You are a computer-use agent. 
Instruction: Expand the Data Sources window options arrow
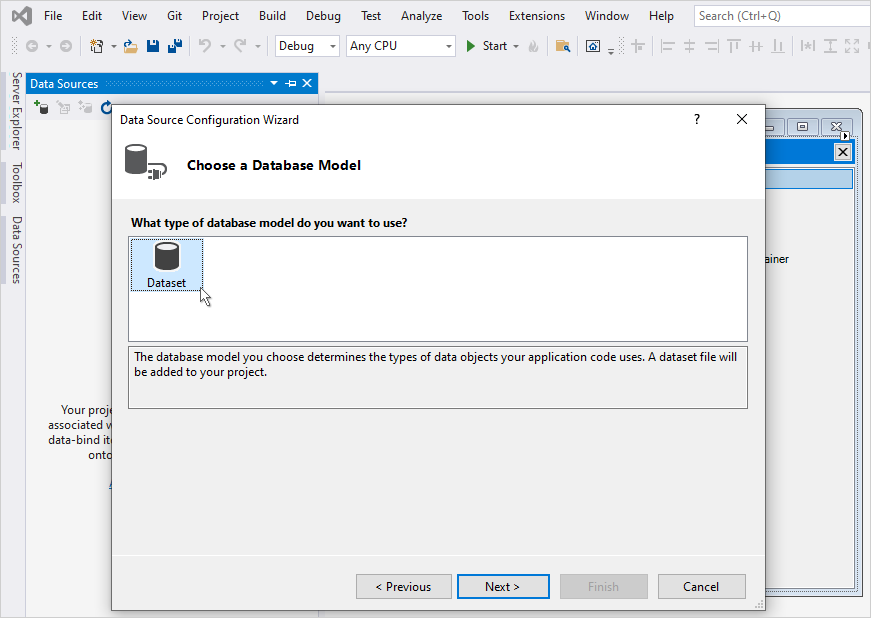click(x=274, y=84)
